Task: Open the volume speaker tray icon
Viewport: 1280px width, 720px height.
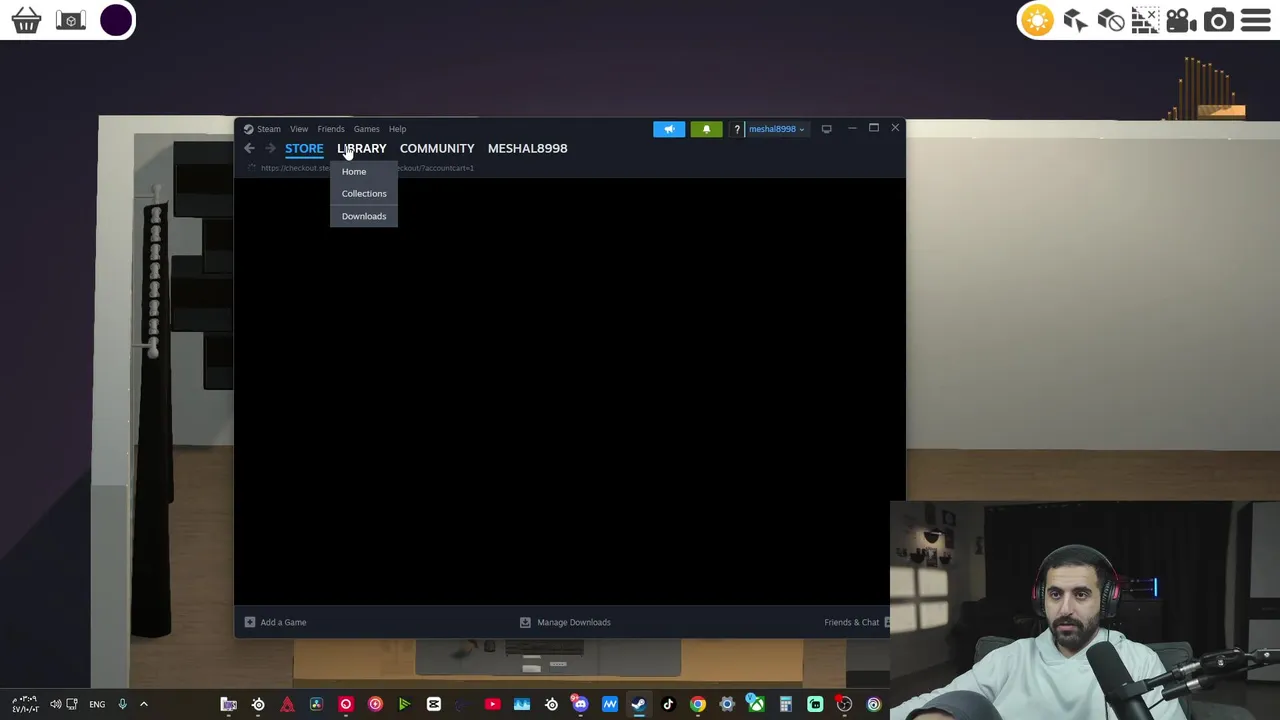Action: click(55, 704)
